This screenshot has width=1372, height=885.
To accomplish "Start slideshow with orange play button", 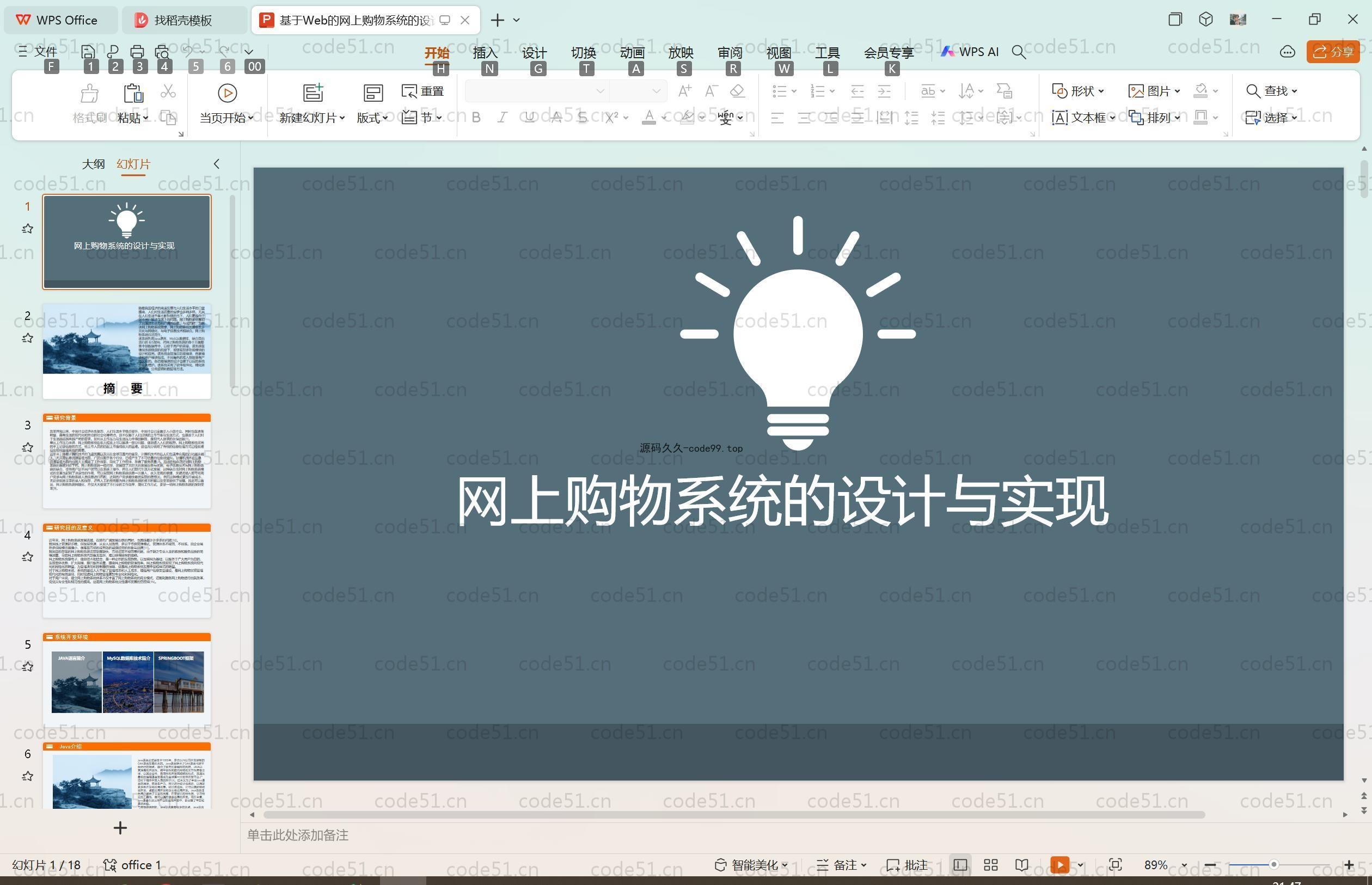I will [1059, 865].
